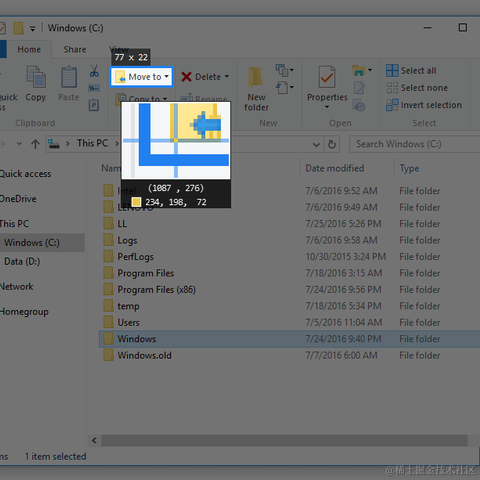Viewport: 480px width, 480px height.
Task: Open the Open-with dropdown arrow
Action: pyautogui.click(x=370, y=70)
